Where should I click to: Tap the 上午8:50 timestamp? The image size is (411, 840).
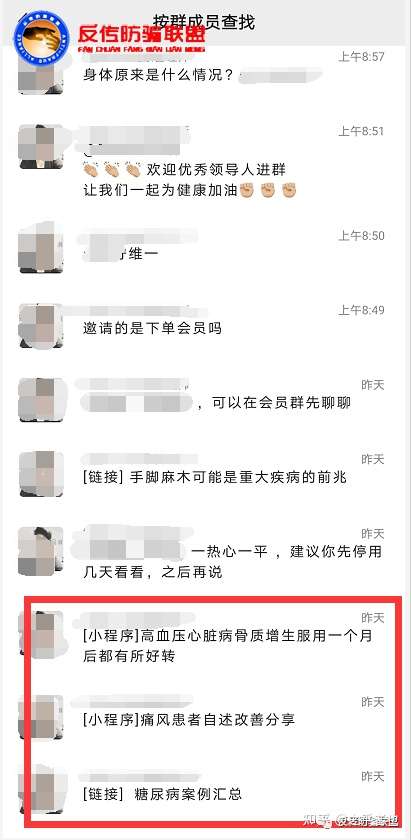click(x=361, y=236)
